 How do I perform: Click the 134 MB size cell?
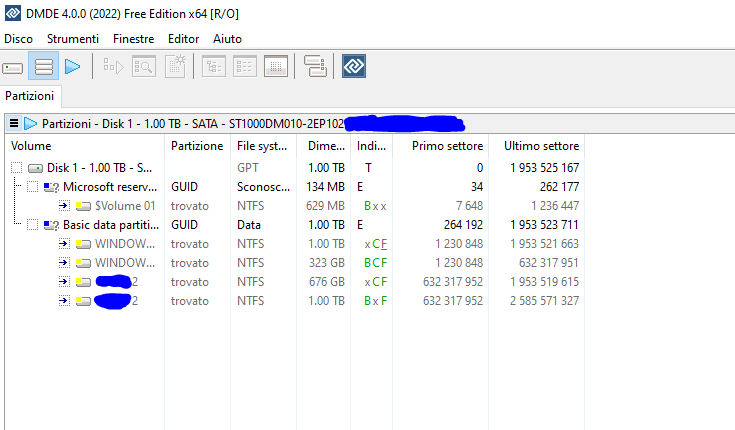coord(325,187)
